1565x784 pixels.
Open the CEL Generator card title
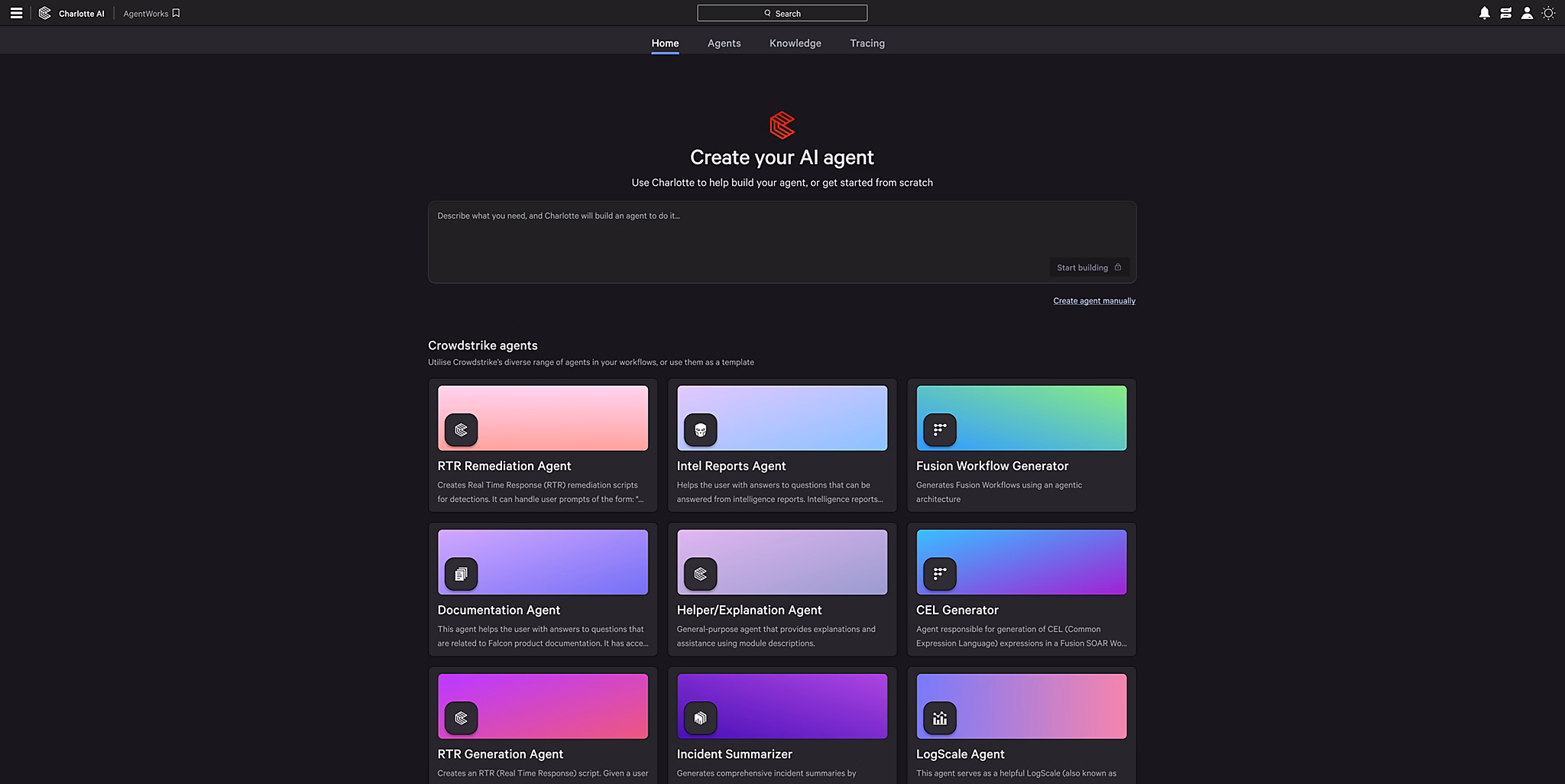pos(957,611)
